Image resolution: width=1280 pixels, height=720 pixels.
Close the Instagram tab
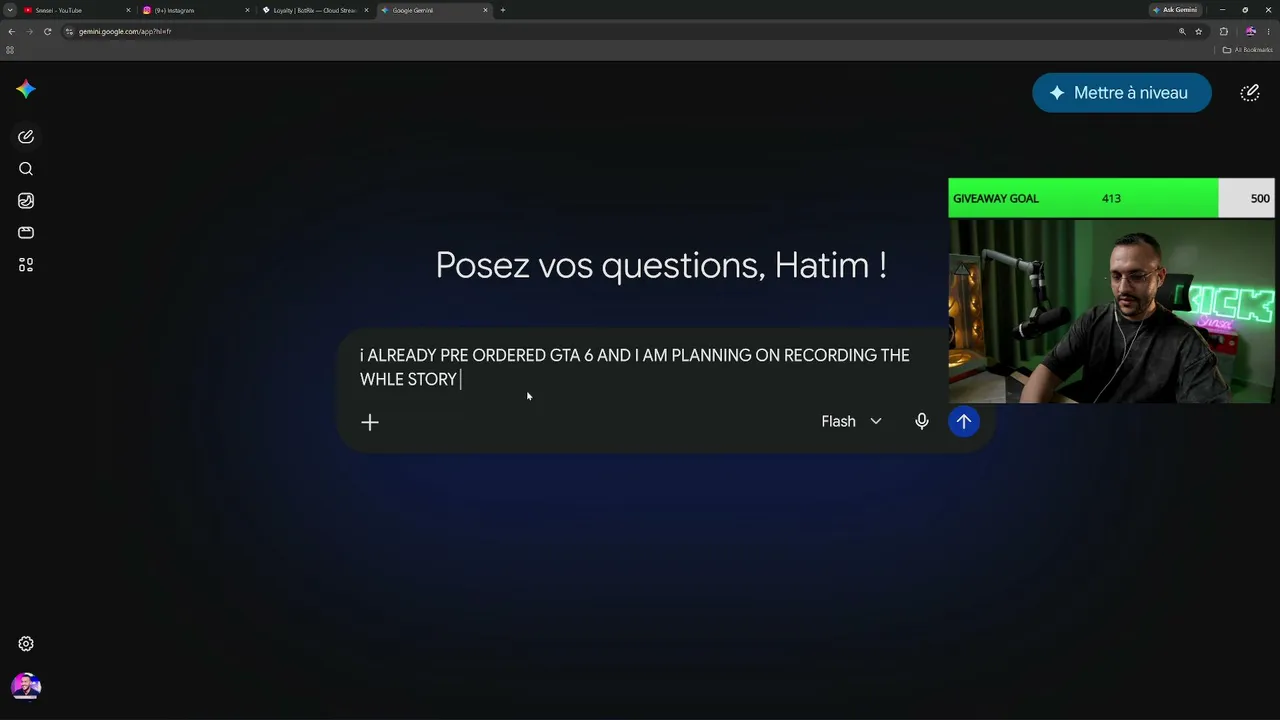(247, 10)
